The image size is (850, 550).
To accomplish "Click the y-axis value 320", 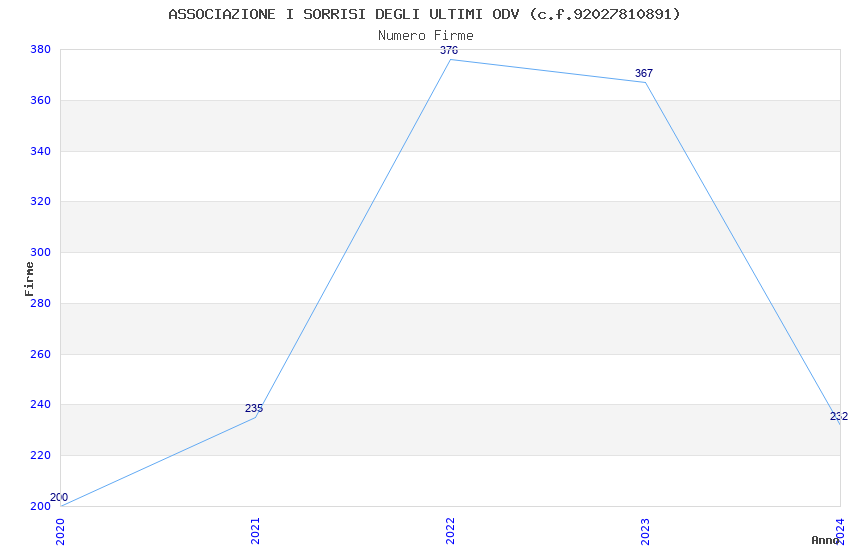I will tap(41, 202).
